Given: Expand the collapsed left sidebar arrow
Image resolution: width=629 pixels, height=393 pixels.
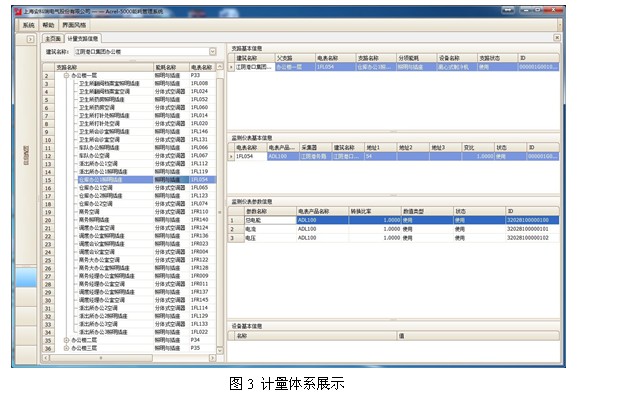Looking at the screenshot, I should click(30, 39).
